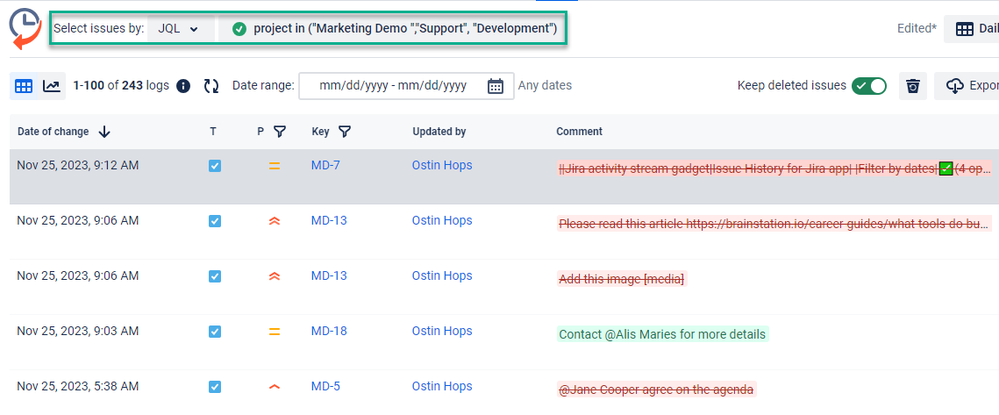Open Ostin Hops profile in MD-18 row
999x415 pixels.
(442, 331)
